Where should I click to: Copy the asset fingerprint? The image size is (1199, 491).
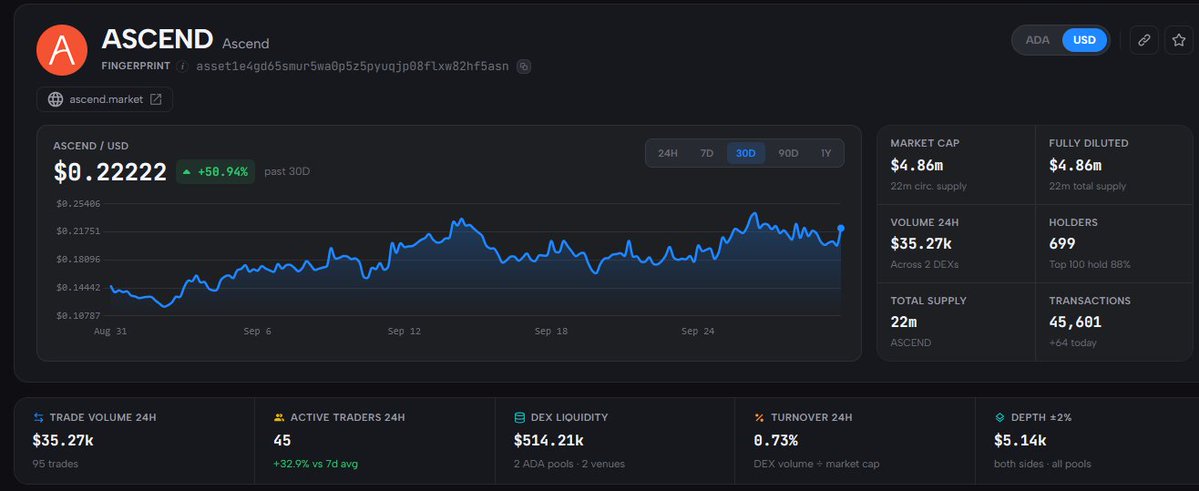pyautogui.click(x=523, y=67)
